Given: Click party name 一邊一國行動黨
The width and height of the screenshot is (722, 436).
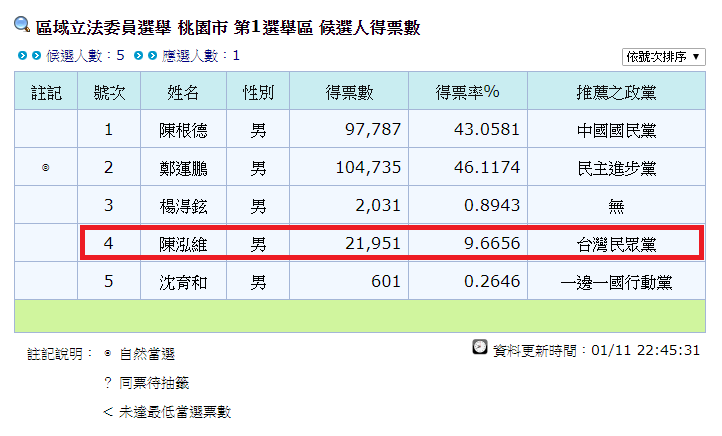Looking at the screenshot, I should pos(617,282).
